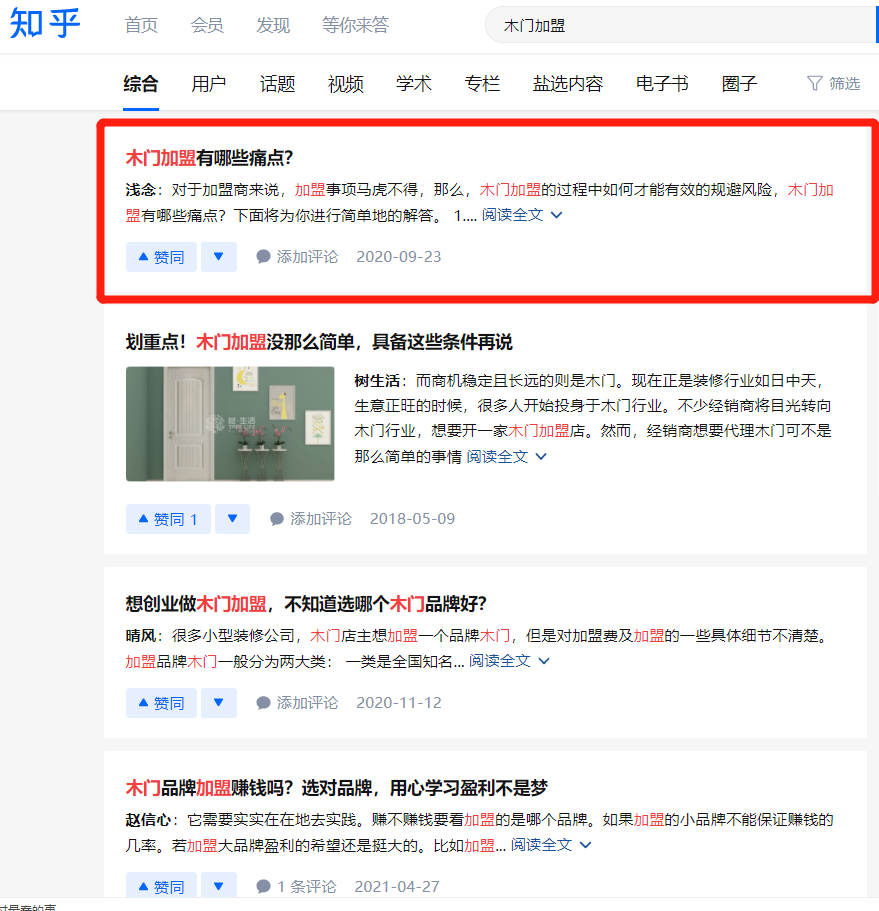Upvote 木门品牌加盟赚钱吗 answer

[161, 885]
